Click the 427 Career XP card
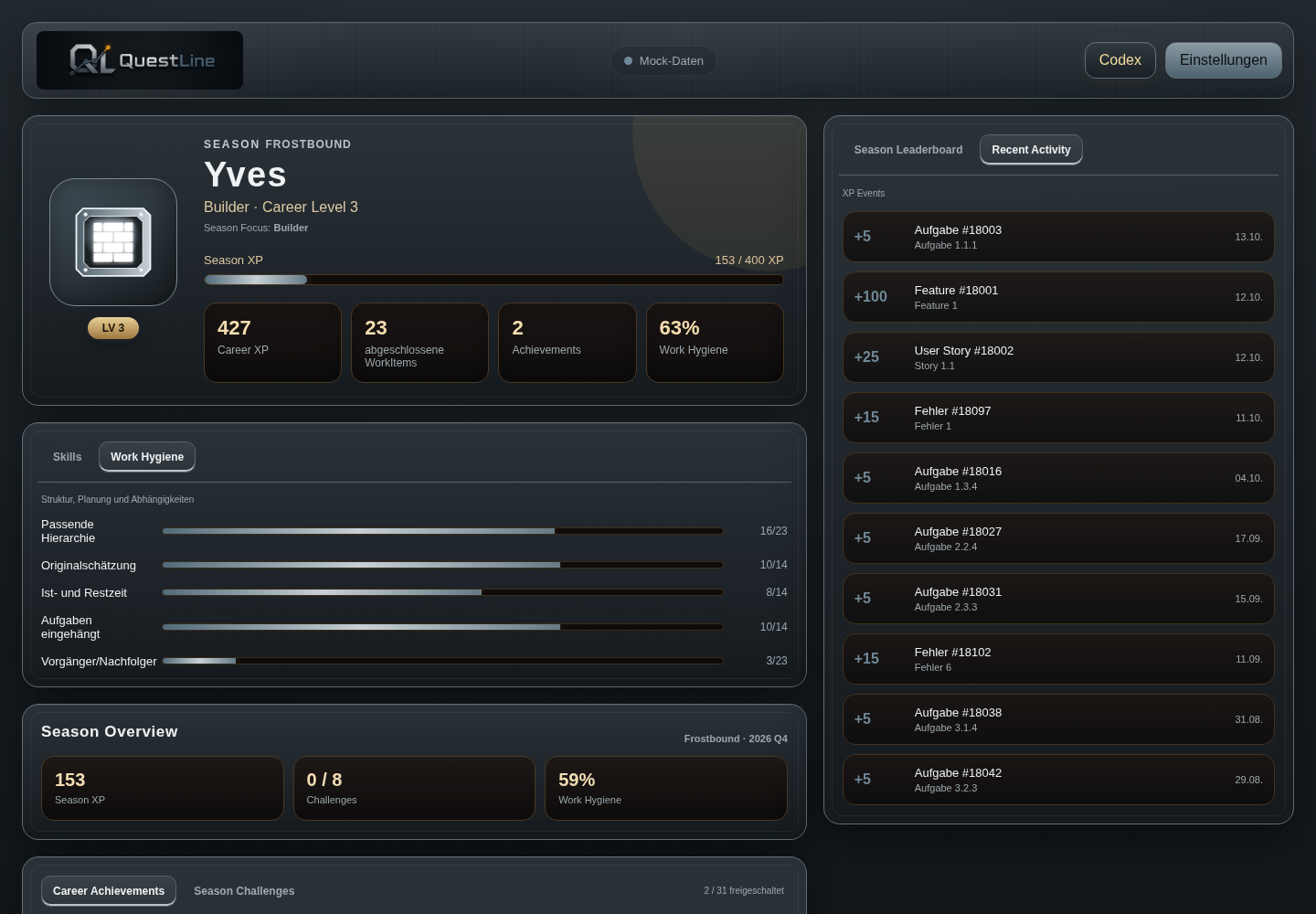 (272, 343)
